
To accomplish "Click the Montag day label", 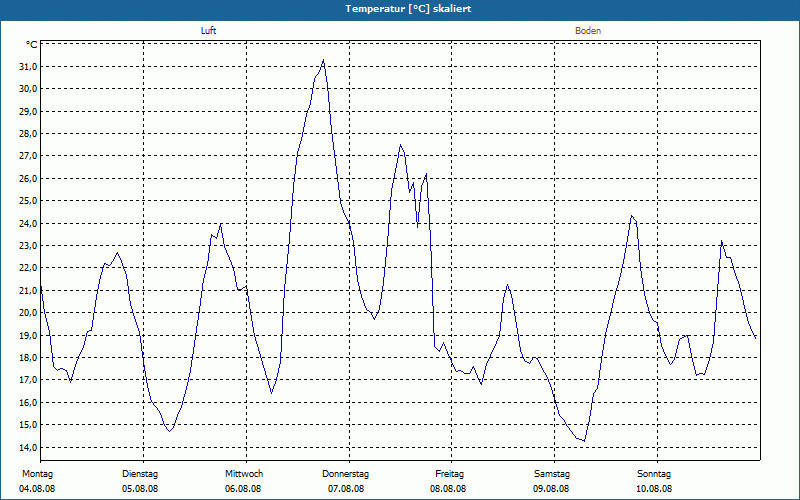I will point(37,474).
